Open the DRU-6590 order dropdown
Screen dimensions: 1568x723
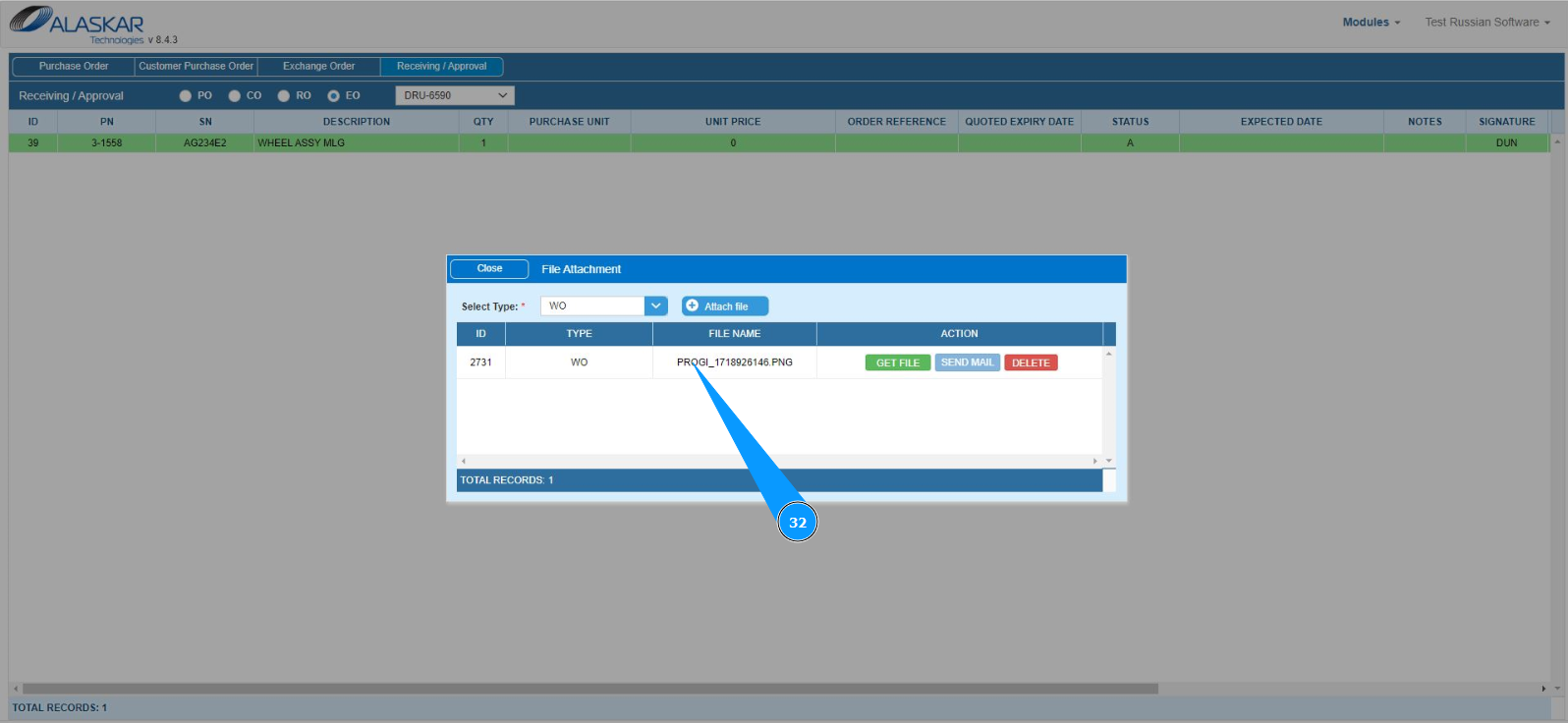coord(455,95)
